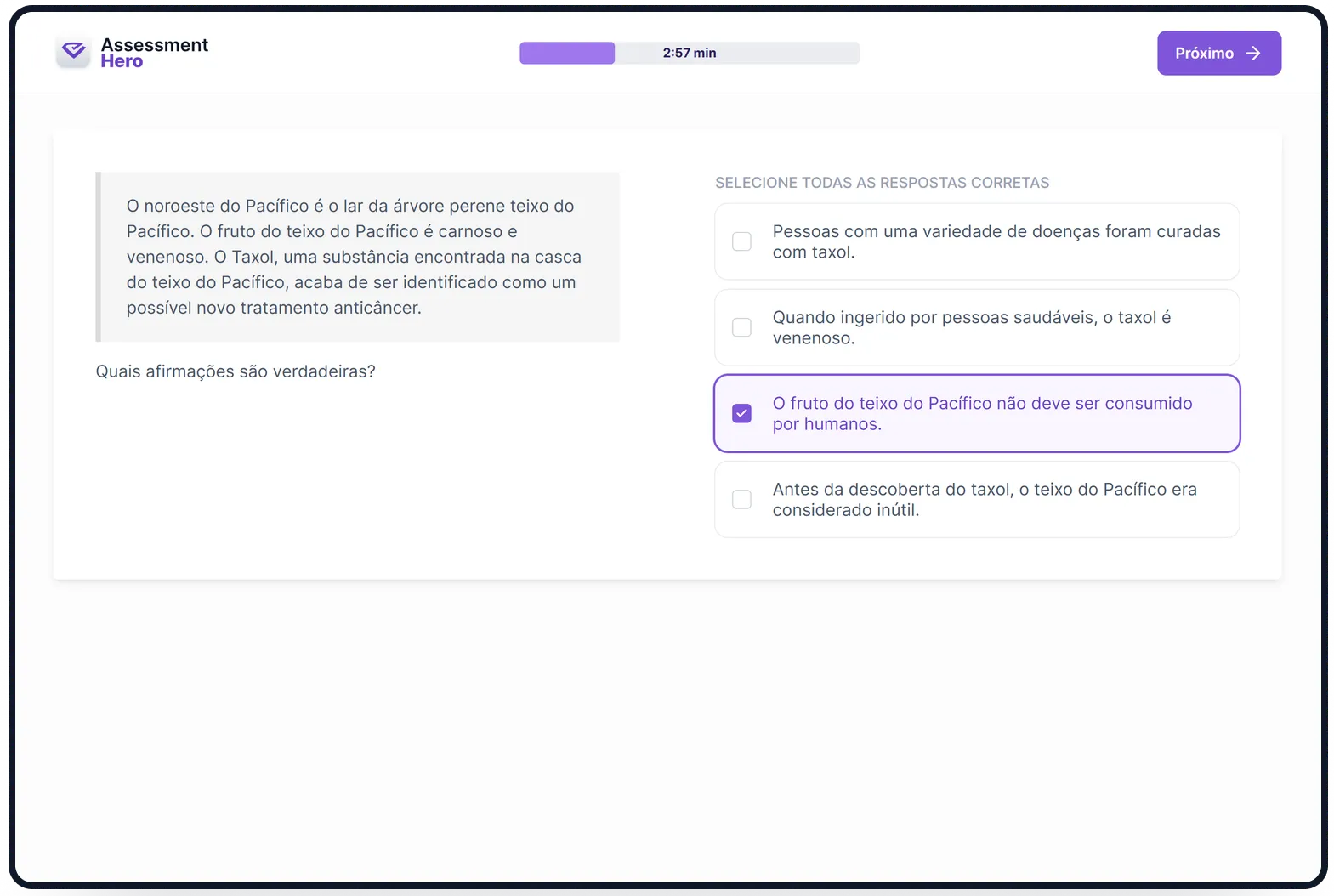This screenshot has height=896, width=1334.
Task: Check the 'Quando ingerido por pessoas saudáveis' checkbox
Action: (741, 327)
